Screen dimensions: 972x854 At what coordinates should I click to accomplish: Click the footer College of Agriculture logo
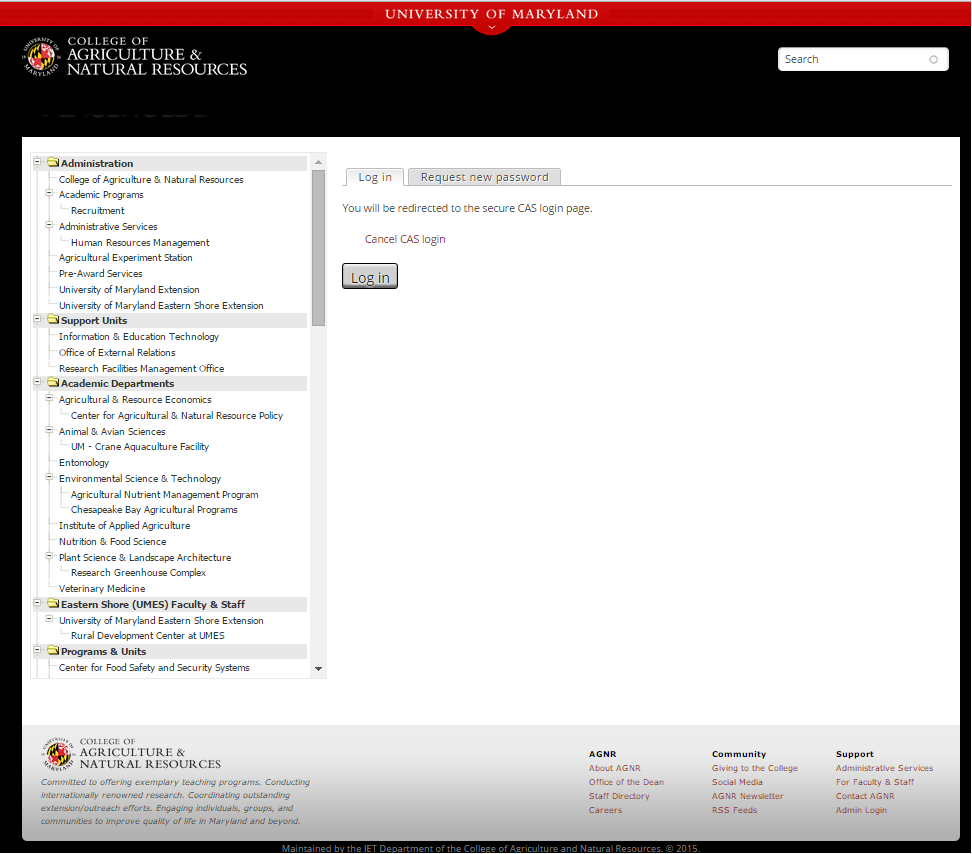tap(131, 754)
